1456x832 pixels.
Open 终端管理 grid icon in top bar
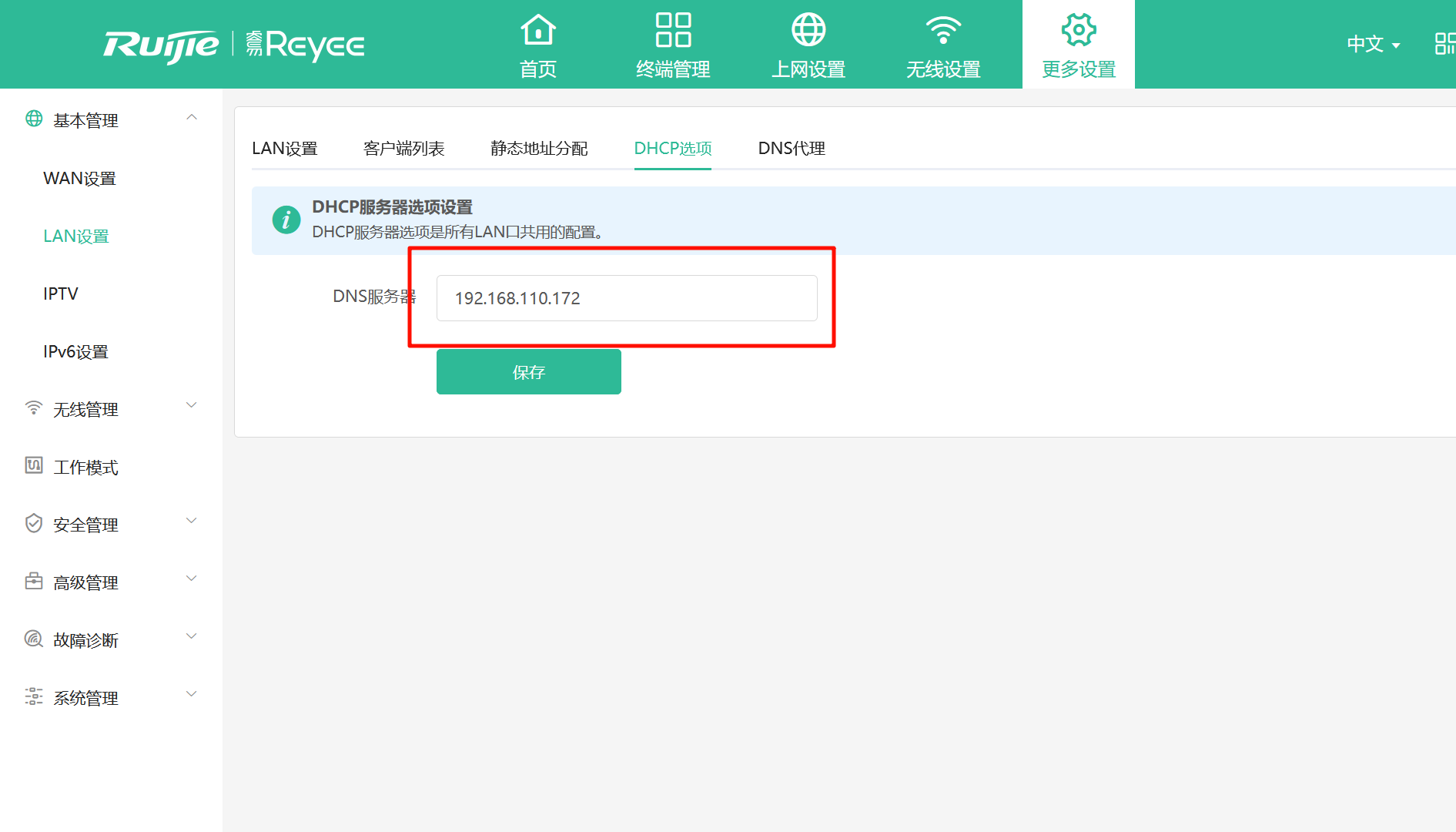[x=672, y=31]
